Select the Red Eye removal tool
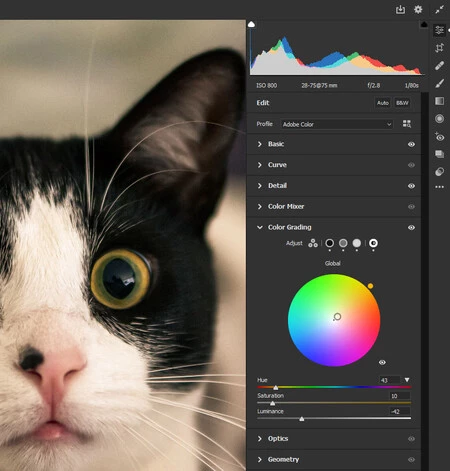Screen dimensions: 450x471 click(439, 137)
